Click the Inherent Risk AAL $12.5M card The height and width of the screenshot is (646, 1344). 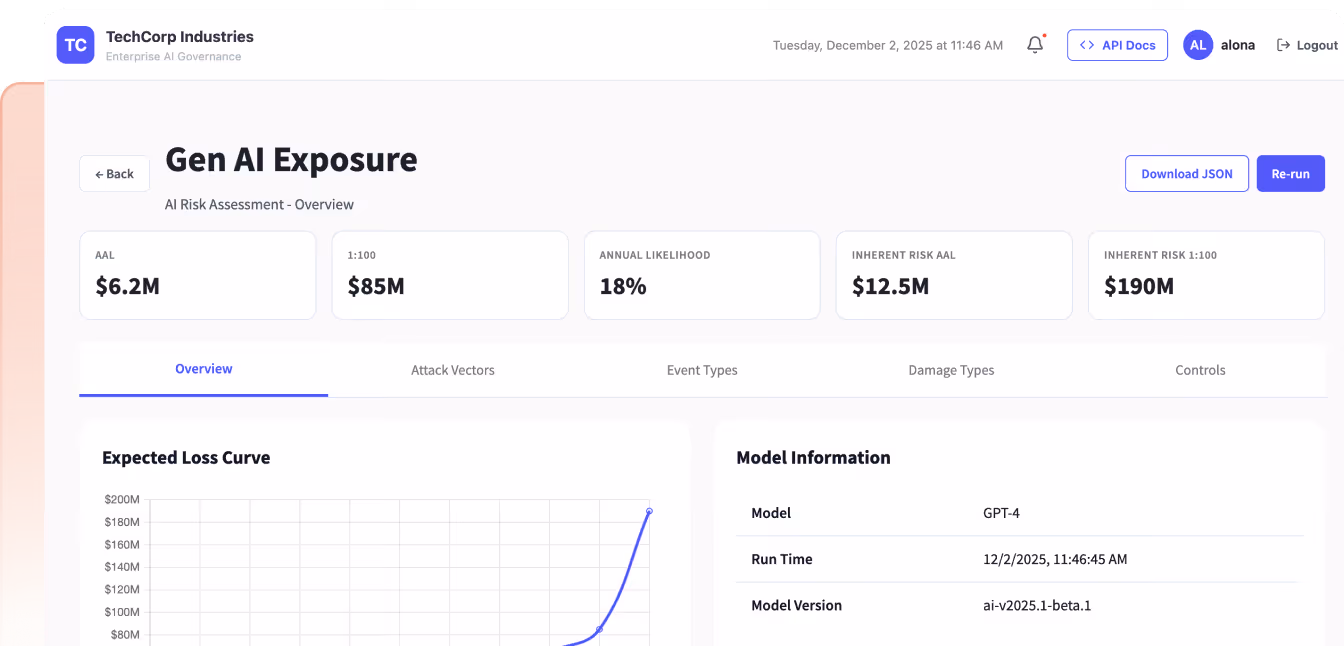click(954, 275)
